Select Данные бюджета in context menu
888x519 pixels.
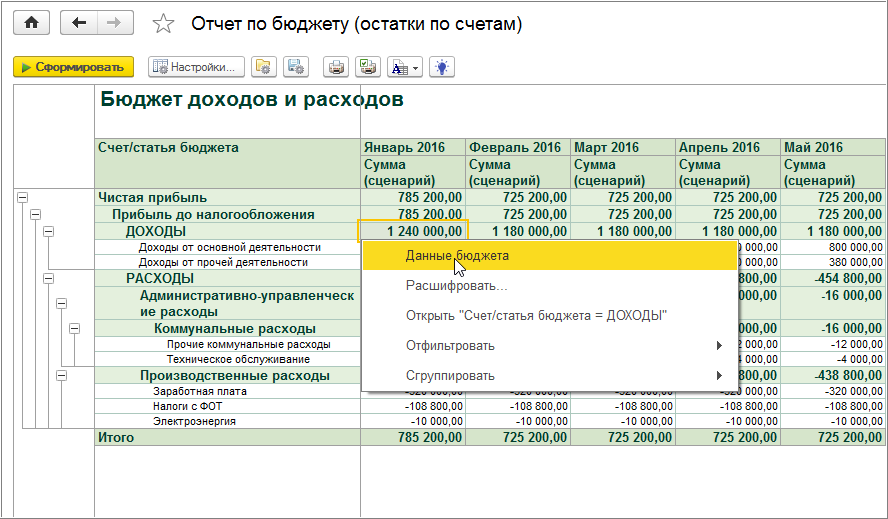point(457,256)
